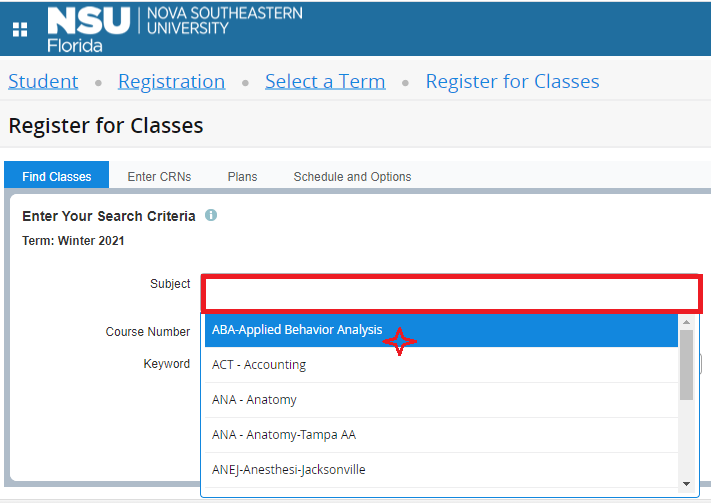Open the Plans tab

pos(242,176)
